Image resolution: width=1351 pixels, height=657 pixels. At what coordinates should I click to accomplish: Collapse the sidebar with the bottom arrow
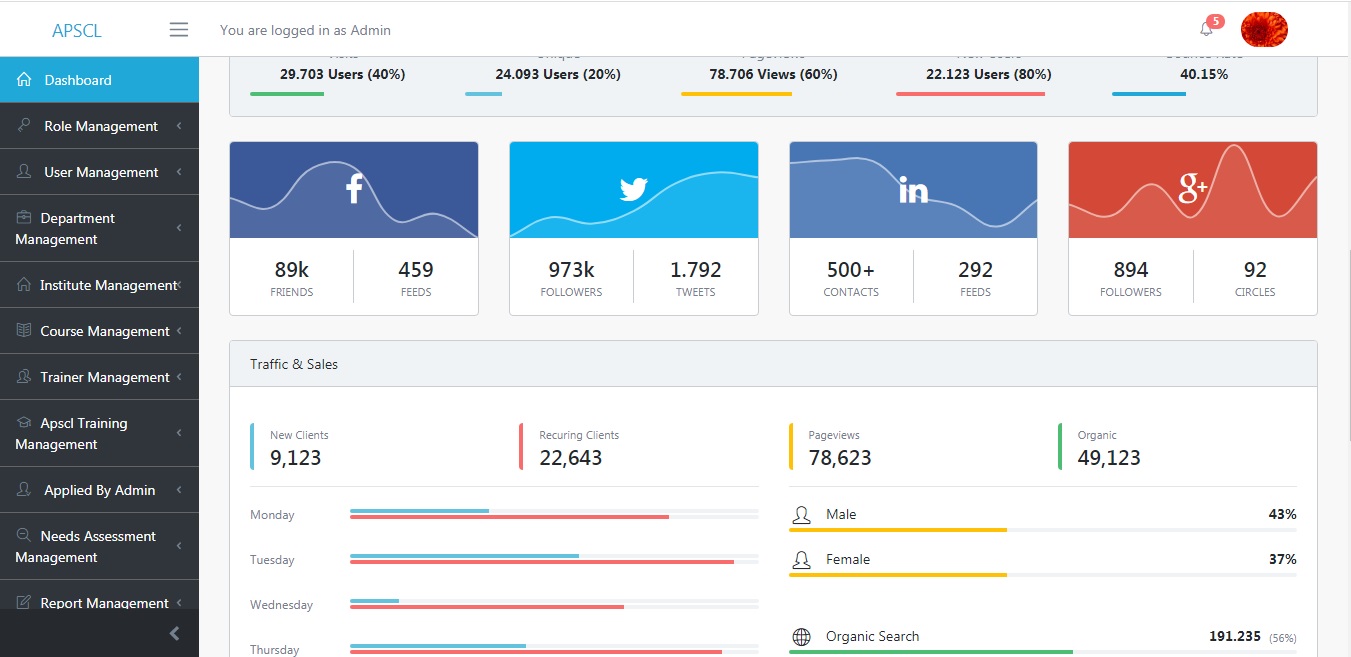[174, 633]
